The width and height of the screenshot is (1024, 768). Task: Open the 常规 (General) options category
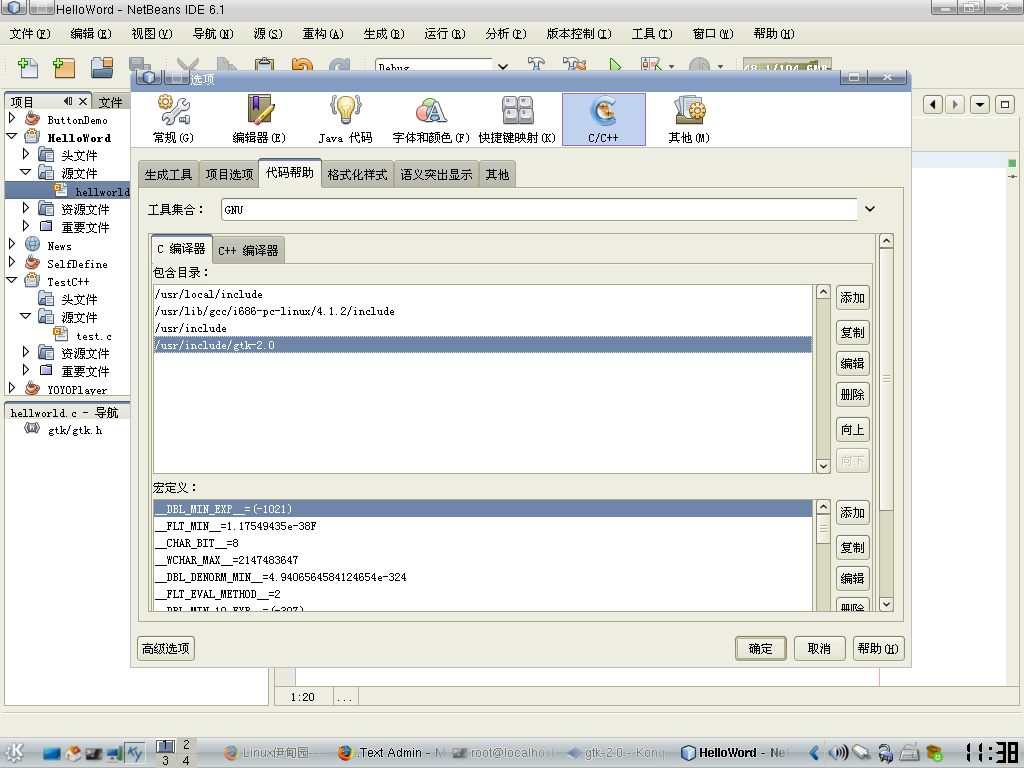tap(173, 119)
